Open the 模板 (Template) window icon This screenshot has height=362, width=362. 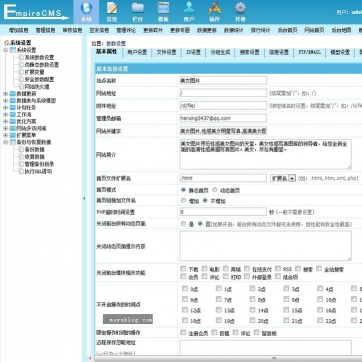(x=163, y=8)
